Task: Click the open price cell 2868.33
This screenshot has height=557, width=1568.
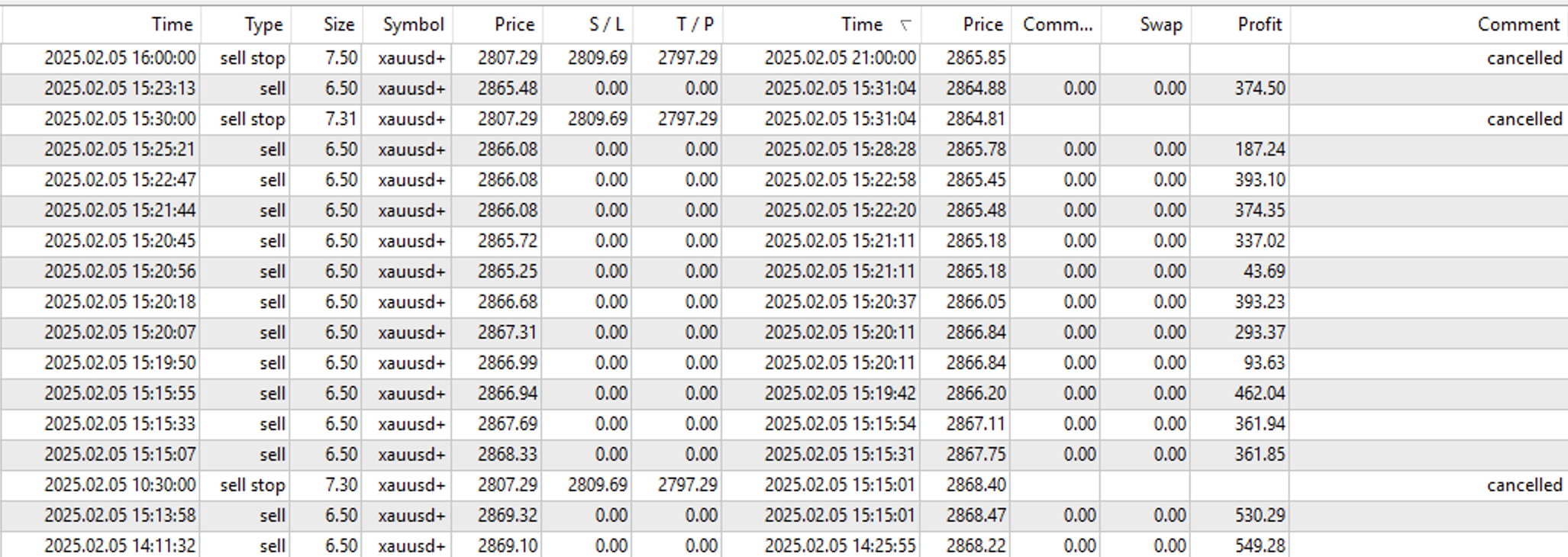Action: click(x=507, y=455)
